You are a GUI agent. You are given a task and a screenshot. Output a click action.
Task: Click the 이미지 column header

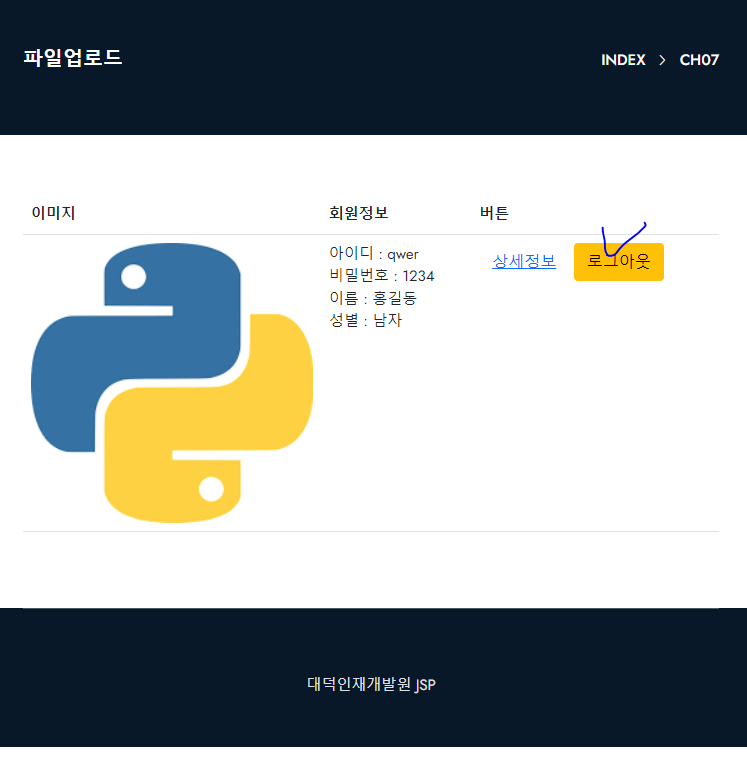pos(54,213)
